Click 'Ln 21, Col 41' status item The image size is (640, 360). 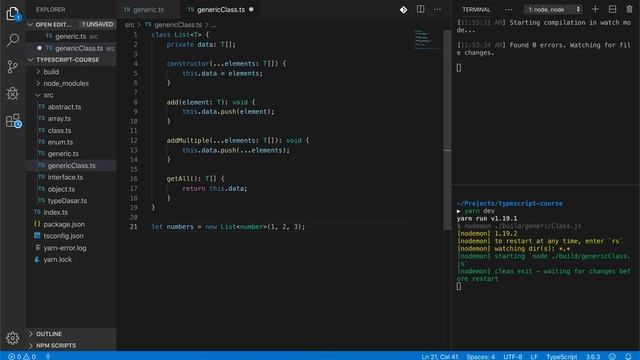(440, 356)
